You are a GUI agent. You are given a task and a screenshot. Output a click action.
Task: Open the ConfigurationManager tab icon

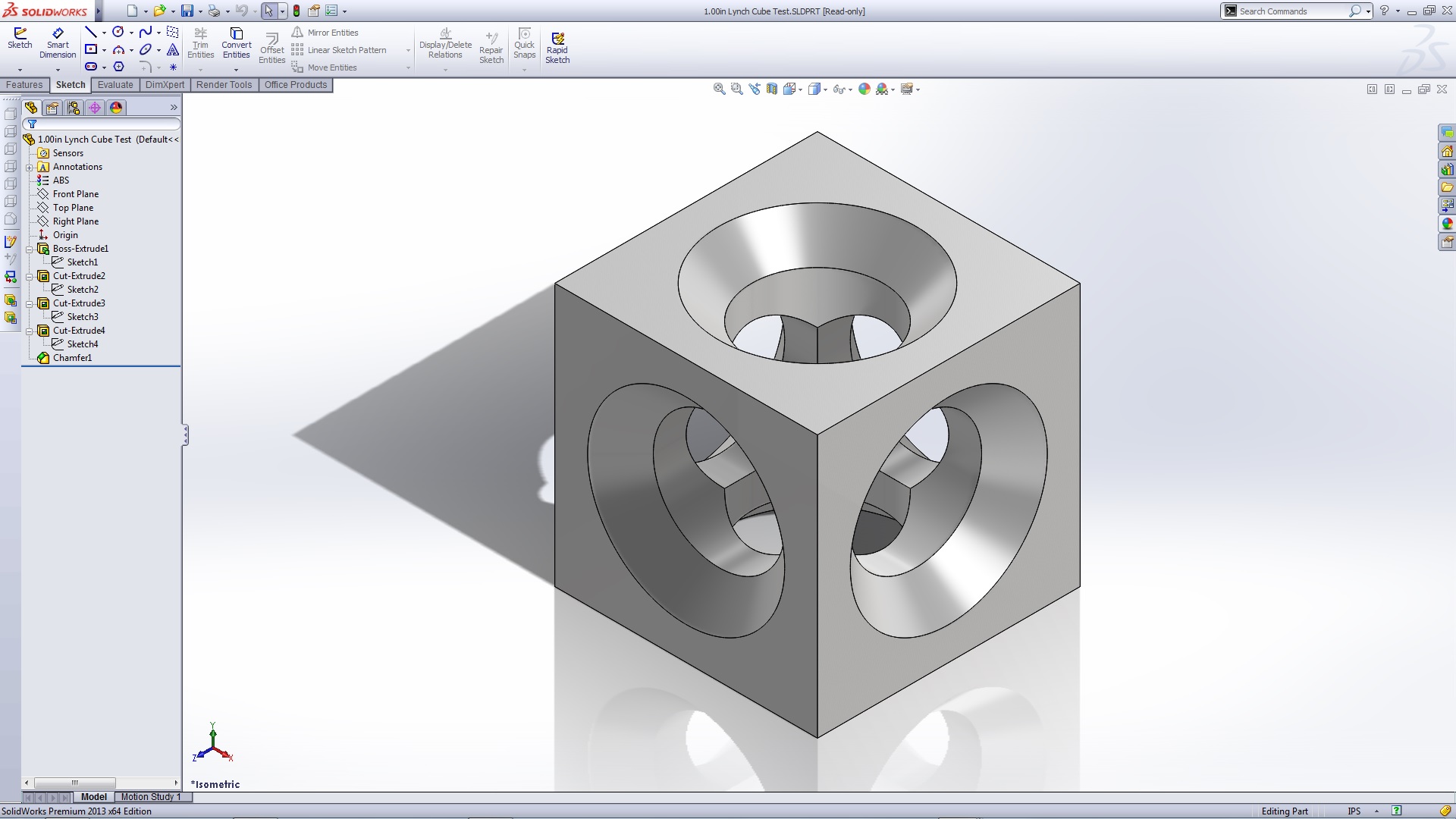coord(74,108)
